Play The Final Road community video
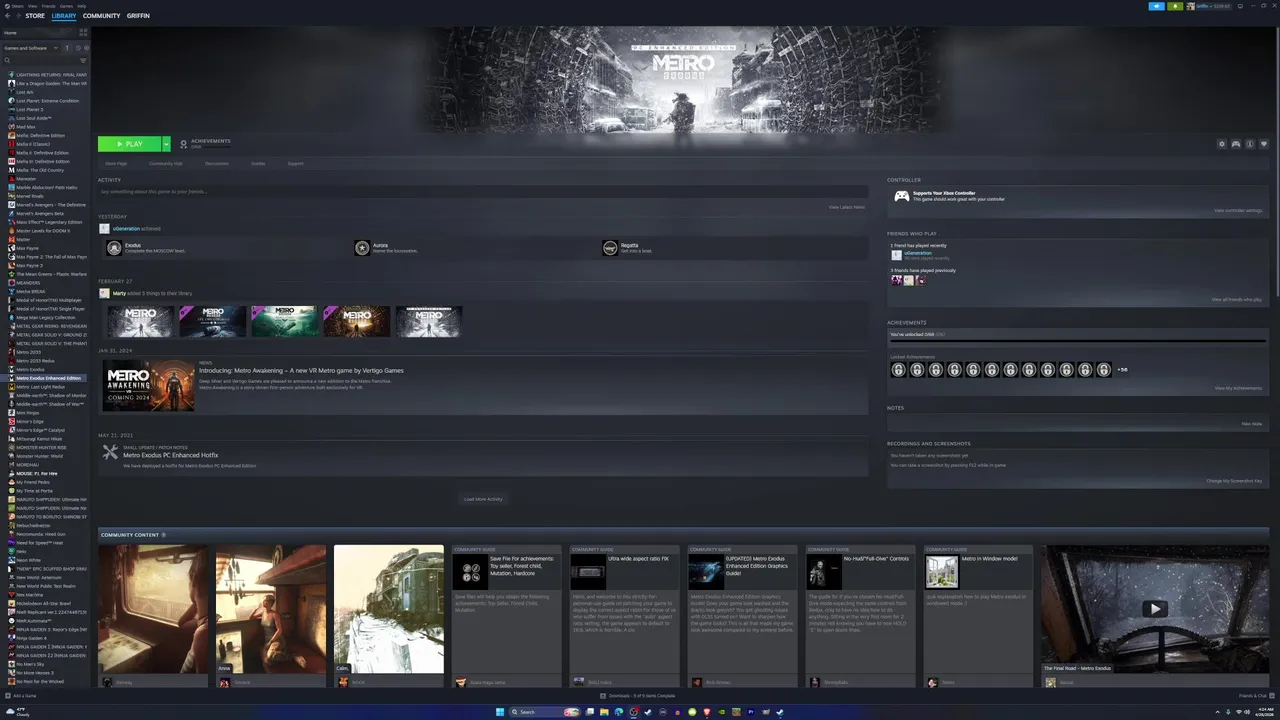1280x720 pixels. click(1155, 608)
